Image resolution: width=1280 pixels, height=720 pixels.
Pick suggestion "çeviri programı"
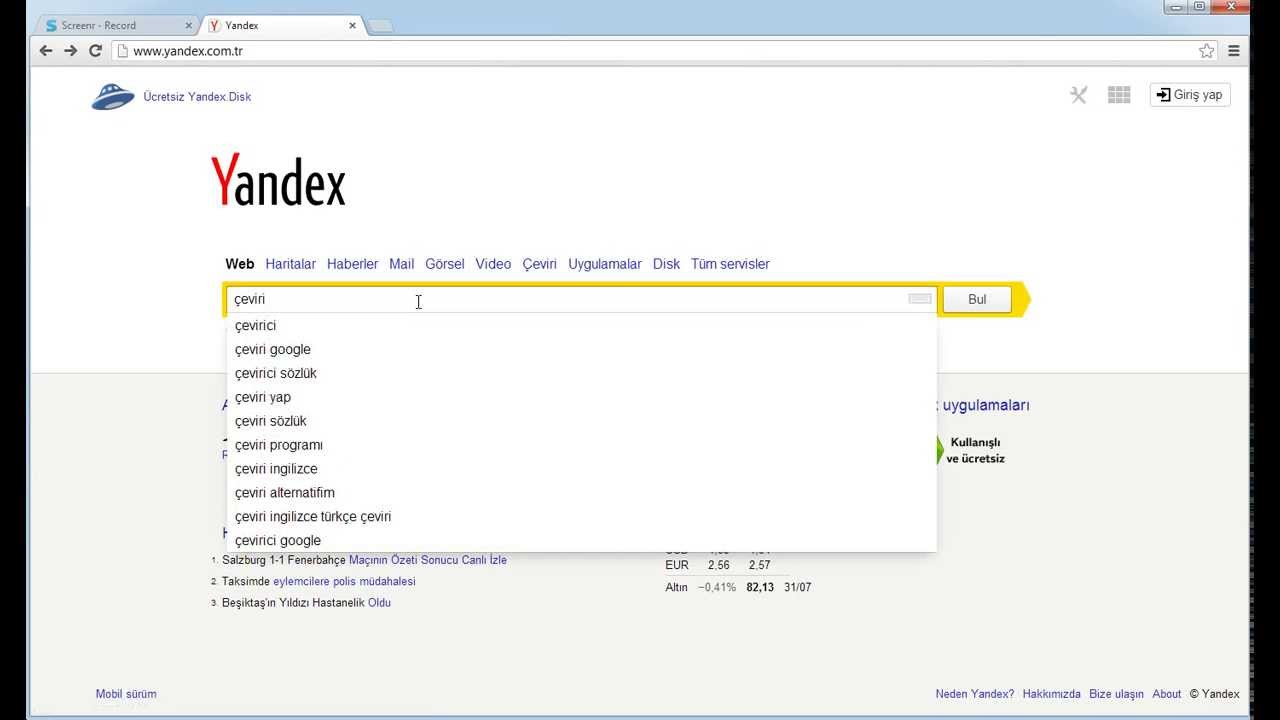582,446
